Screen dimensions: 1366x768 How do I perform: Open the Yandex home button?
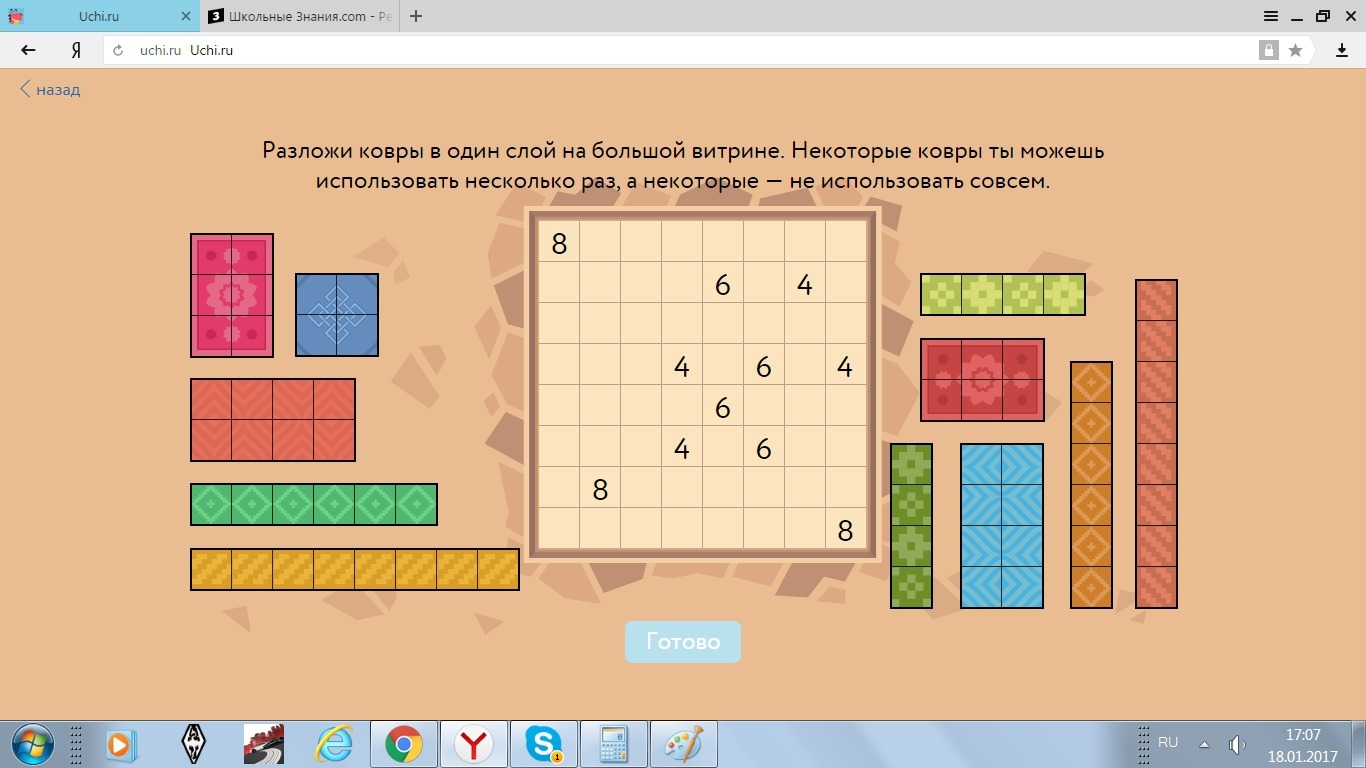76,50
